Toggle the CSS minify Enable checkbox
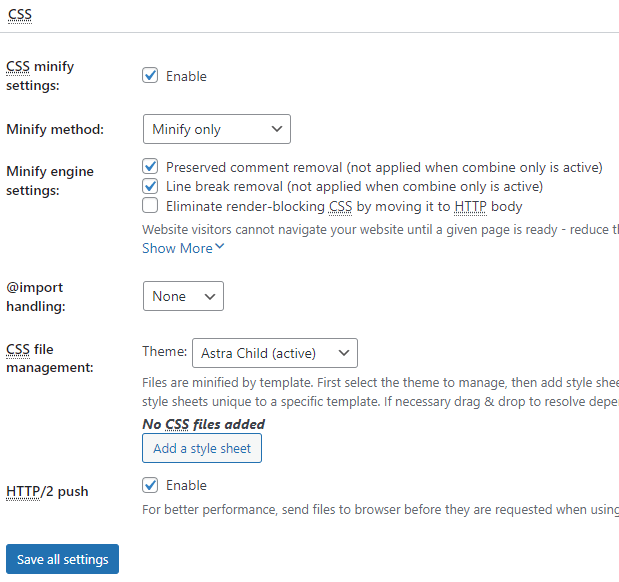 pyautogui.click(x=150, y=76)
